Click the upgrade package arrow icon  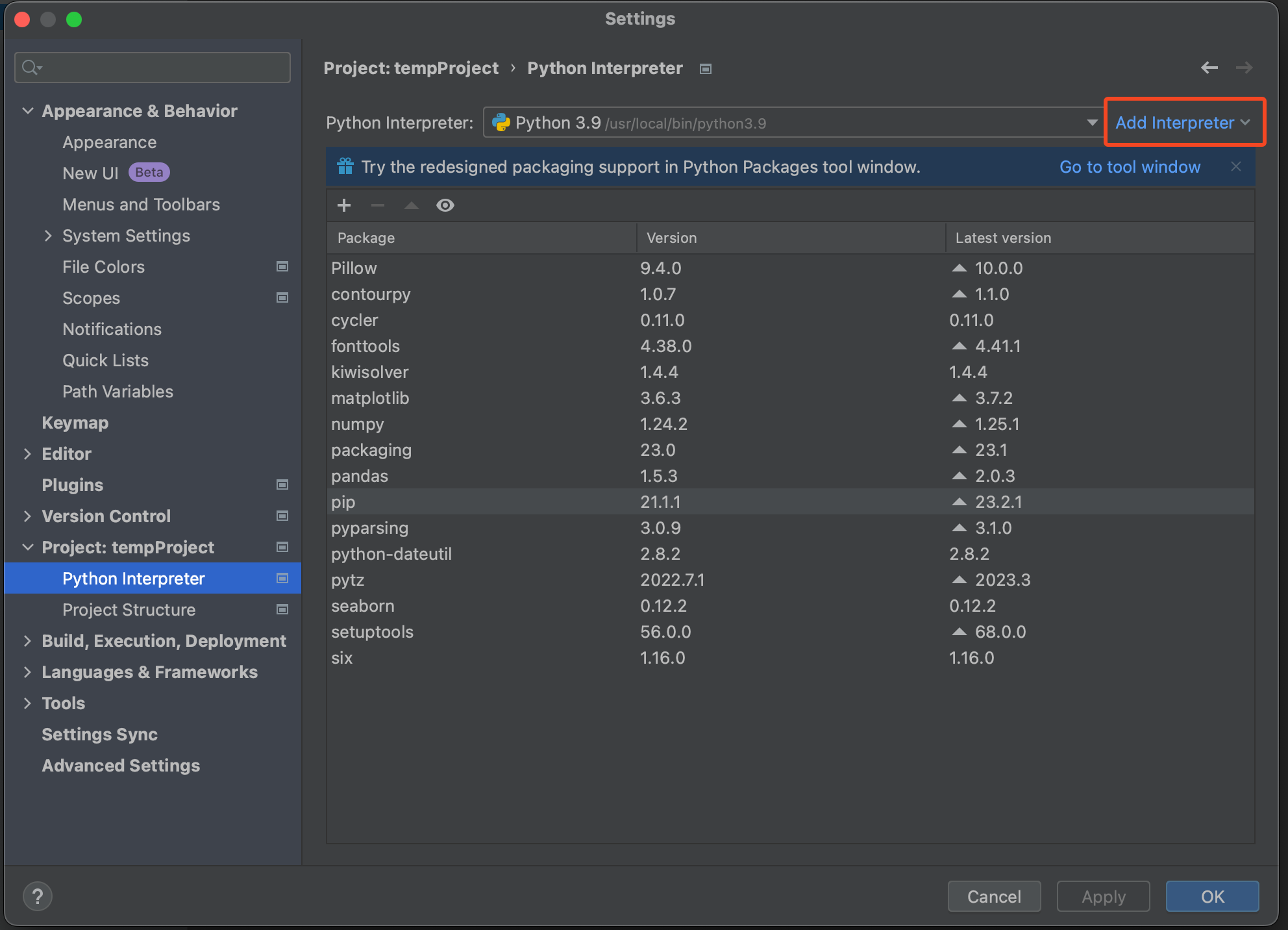(x=412, y=205)
